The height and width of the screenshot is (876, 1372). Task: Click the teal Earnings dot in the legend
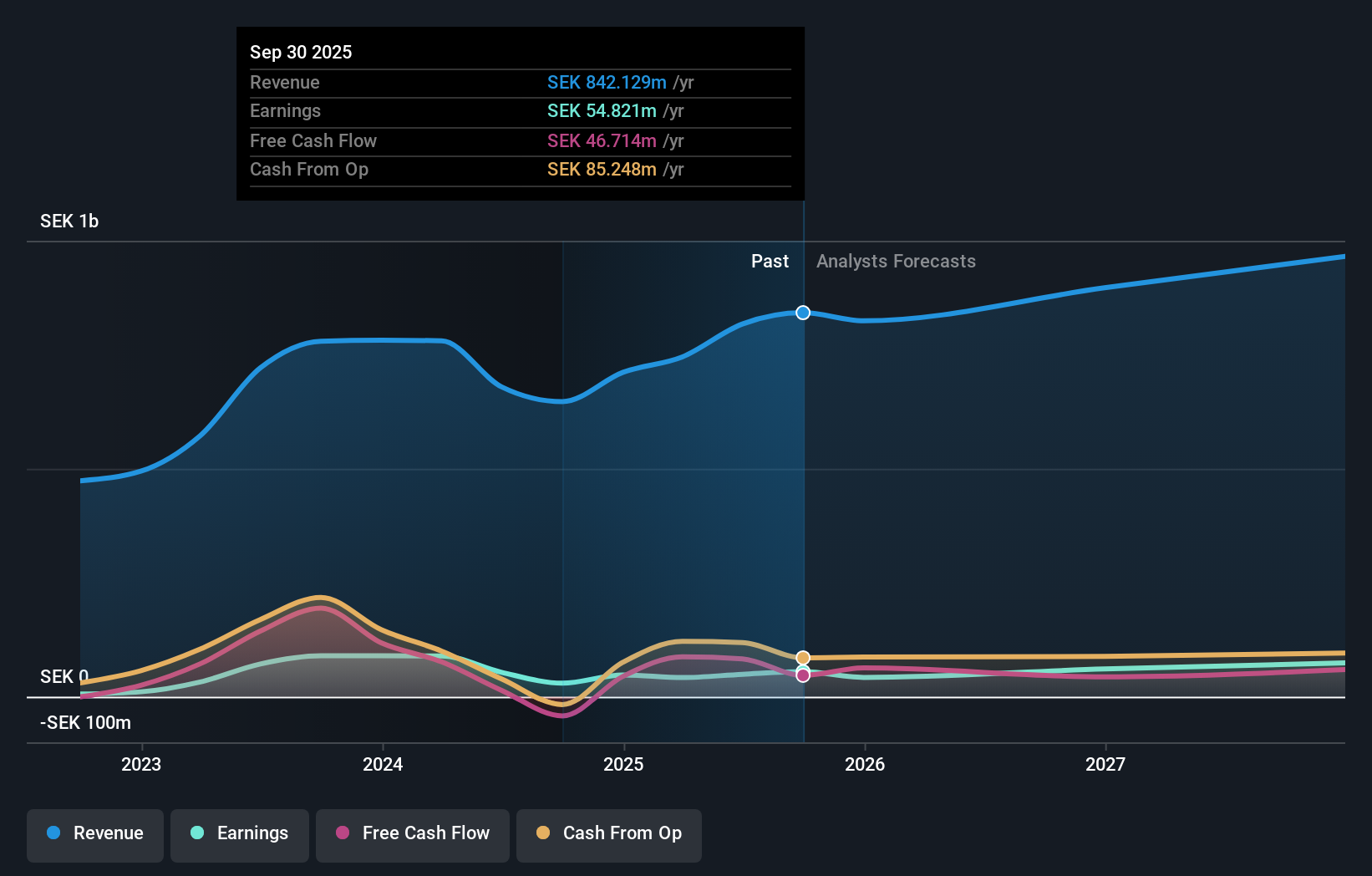(x=197, y=833)
